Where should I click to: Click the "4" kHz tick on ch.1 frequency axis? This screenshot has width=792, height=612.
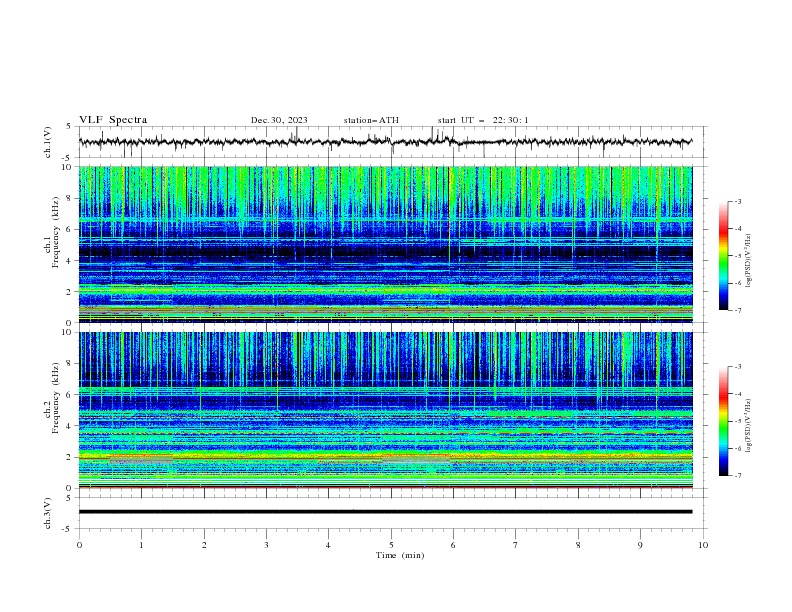click(69, 261)
